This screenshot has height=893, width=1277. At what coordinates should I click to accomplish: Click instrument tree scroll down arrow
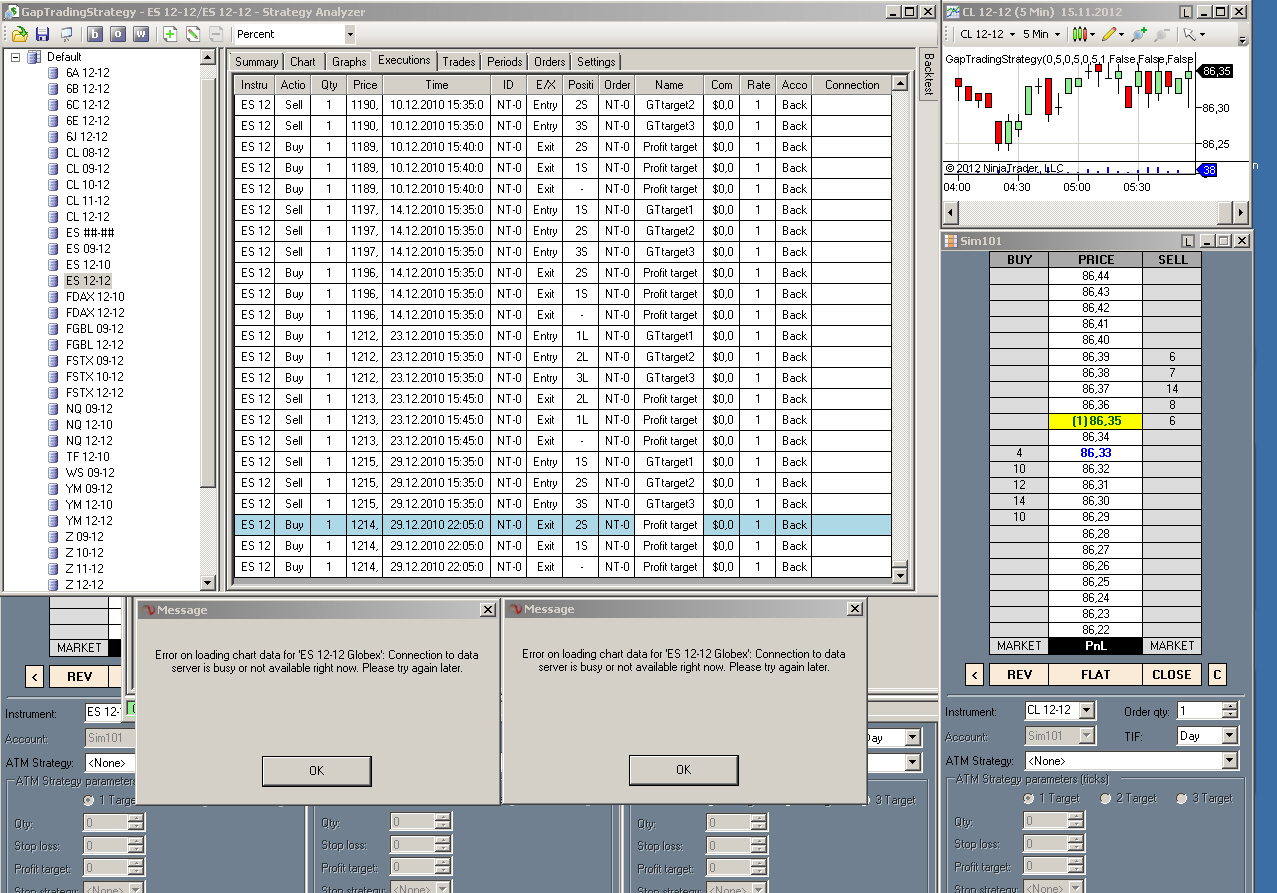pos(208,583)
